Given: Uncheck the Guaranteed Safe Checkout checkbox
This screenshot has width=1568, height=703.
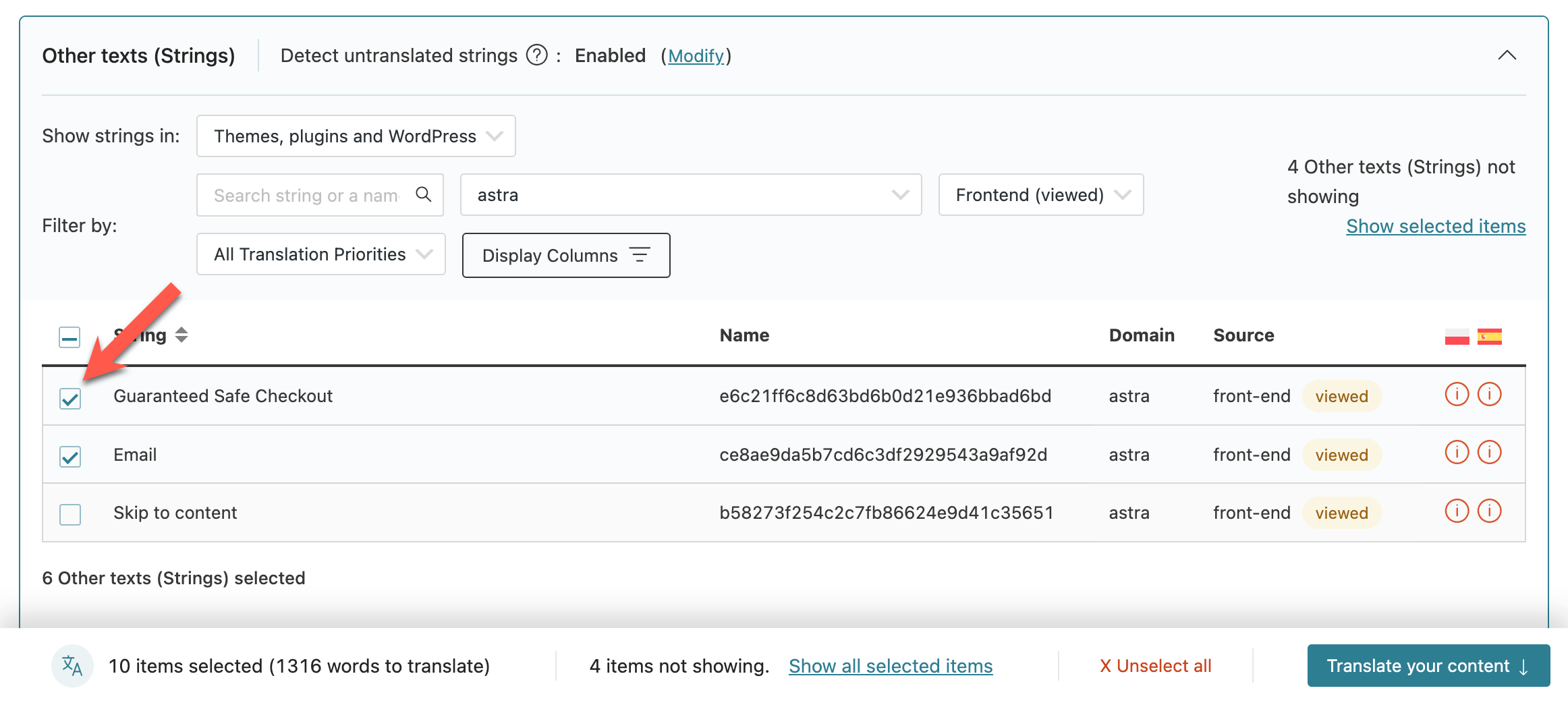Looking at the screenshot, I should tap(70, 398).
